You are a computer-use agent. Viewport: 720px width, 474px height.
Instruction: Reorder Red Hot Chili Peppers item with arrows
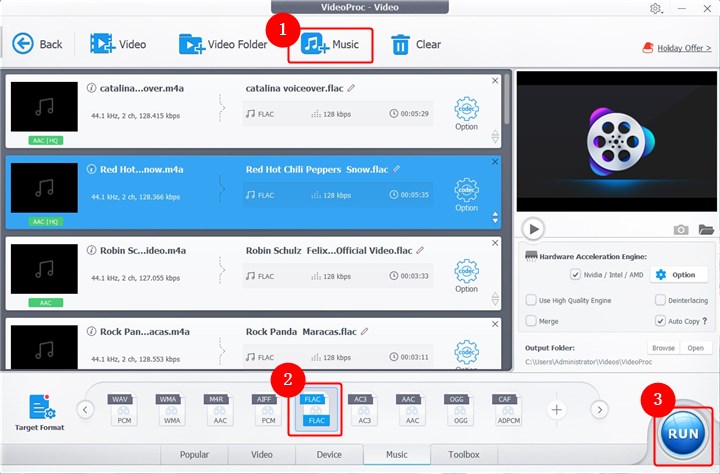(x=495, y=218)
